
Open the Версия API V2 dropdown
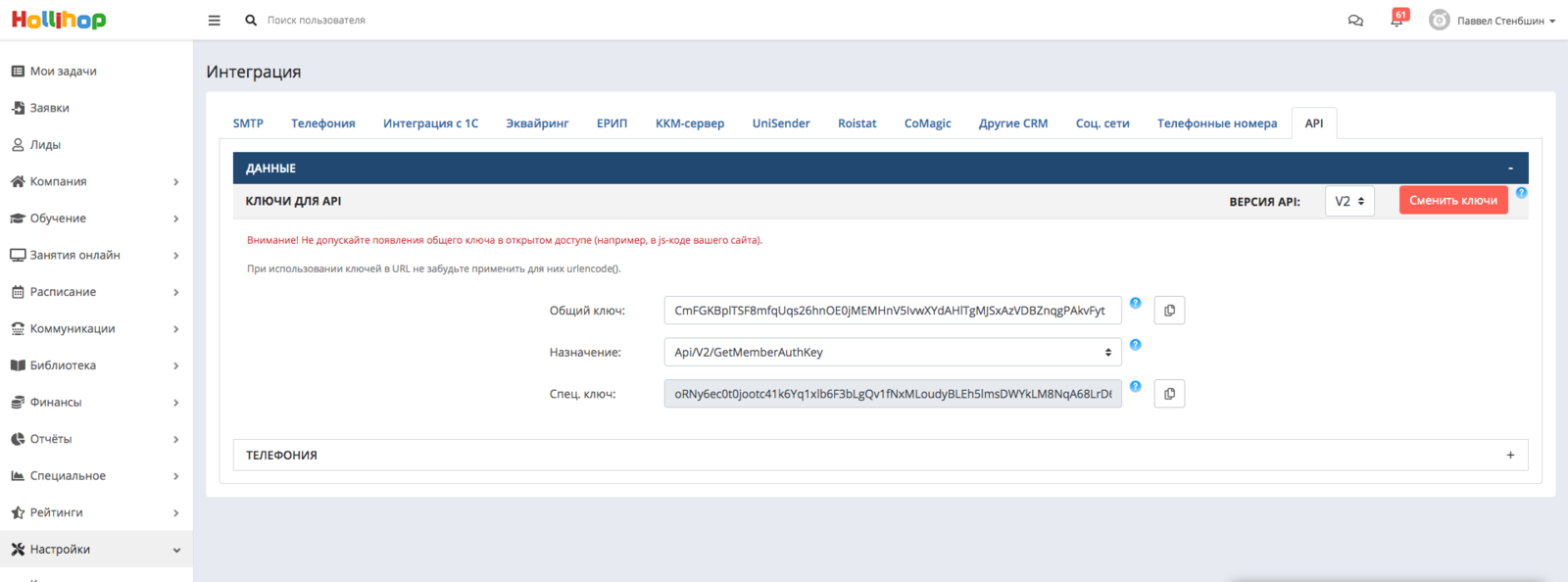coord(1349,201)
